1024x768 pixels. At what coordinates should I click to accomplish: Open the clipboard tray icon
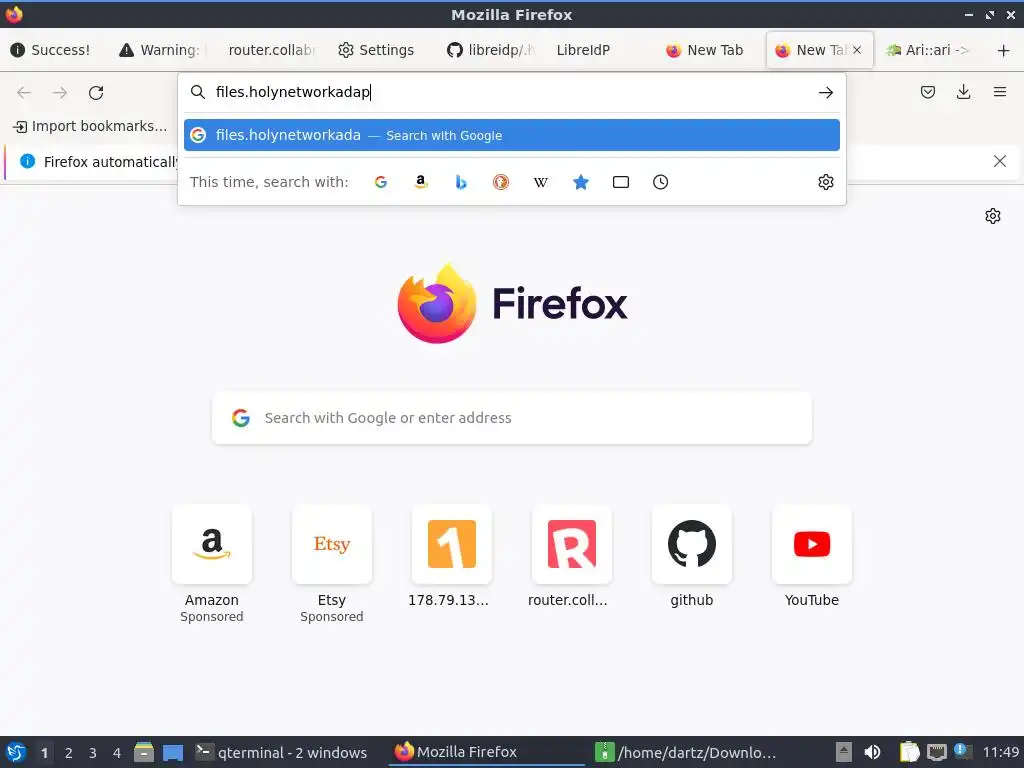click(908, 752)
